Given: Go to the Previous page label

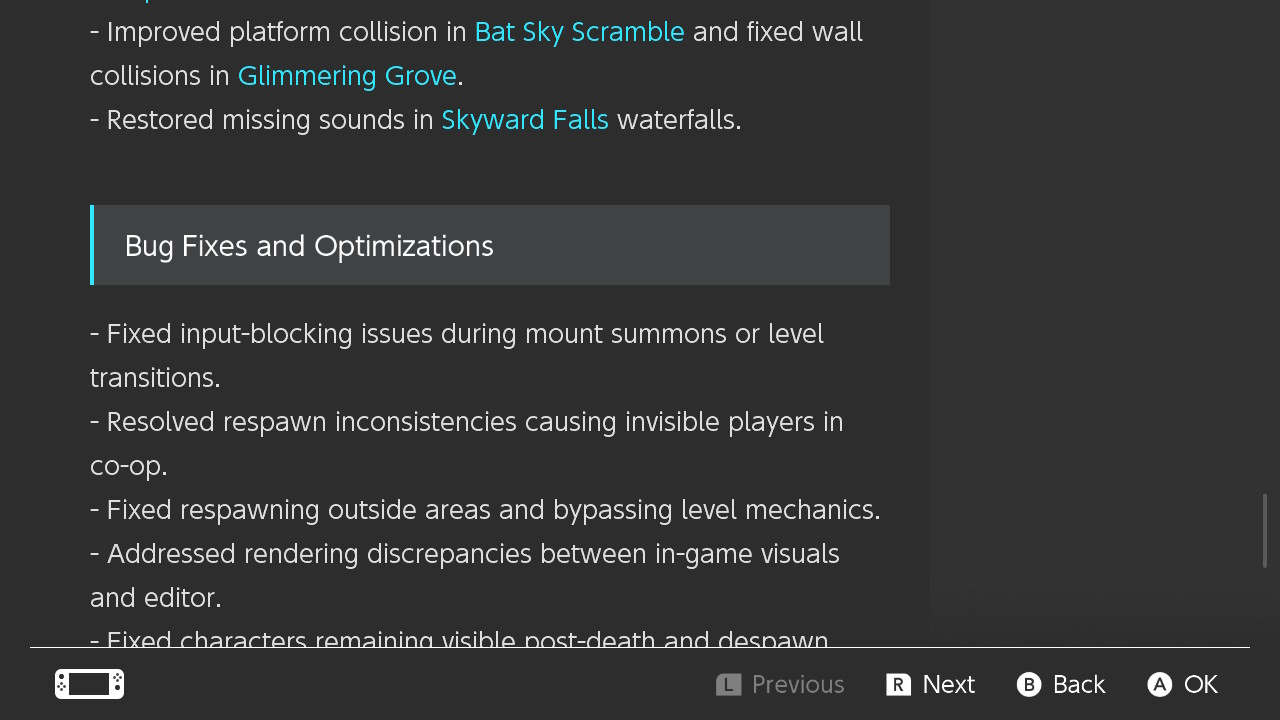Looking at the screenshot, I should coord(797,684).
